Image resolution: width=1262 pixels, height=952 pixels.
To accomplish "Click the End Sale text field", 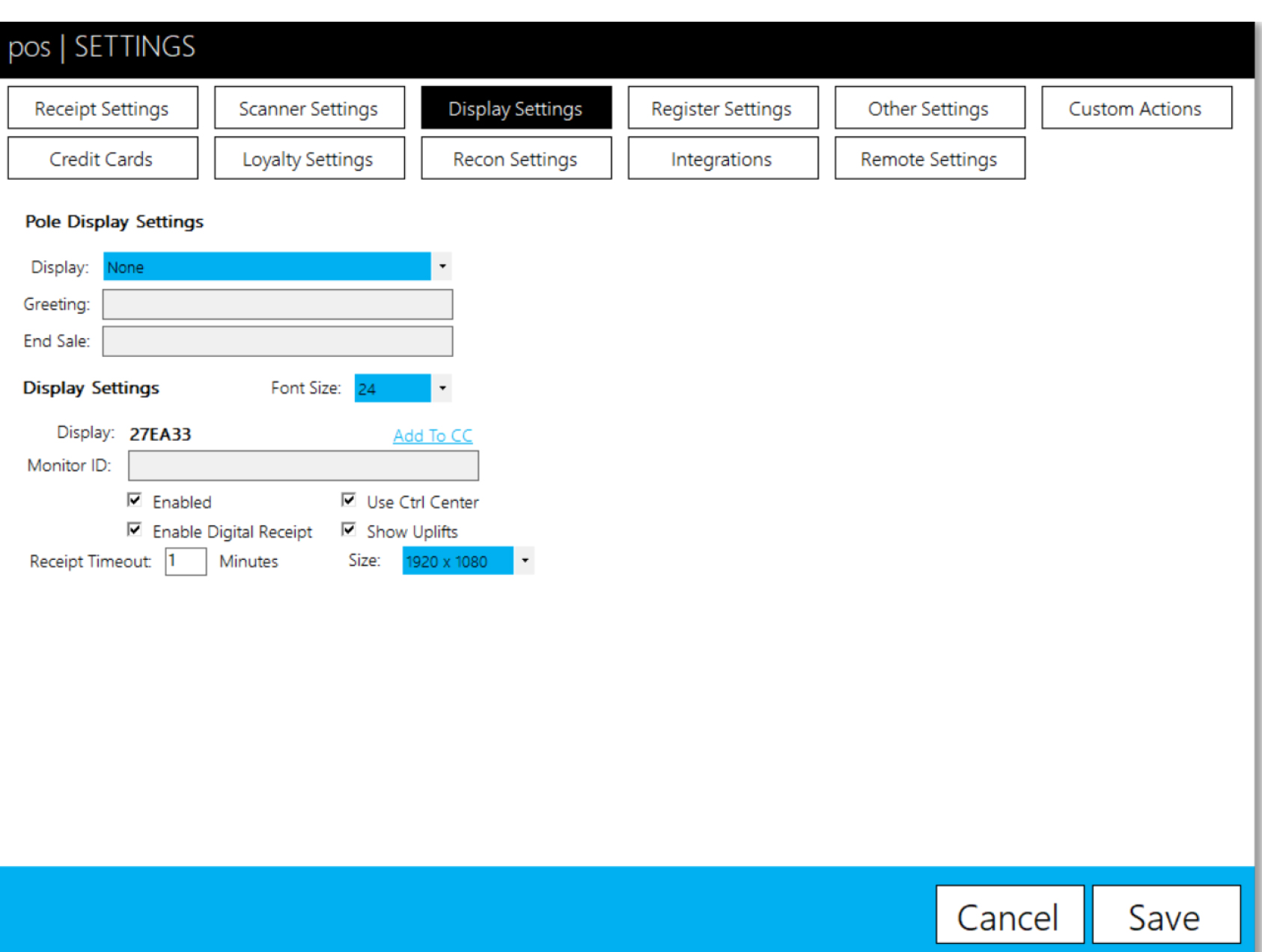I will [x=277, y=341].
